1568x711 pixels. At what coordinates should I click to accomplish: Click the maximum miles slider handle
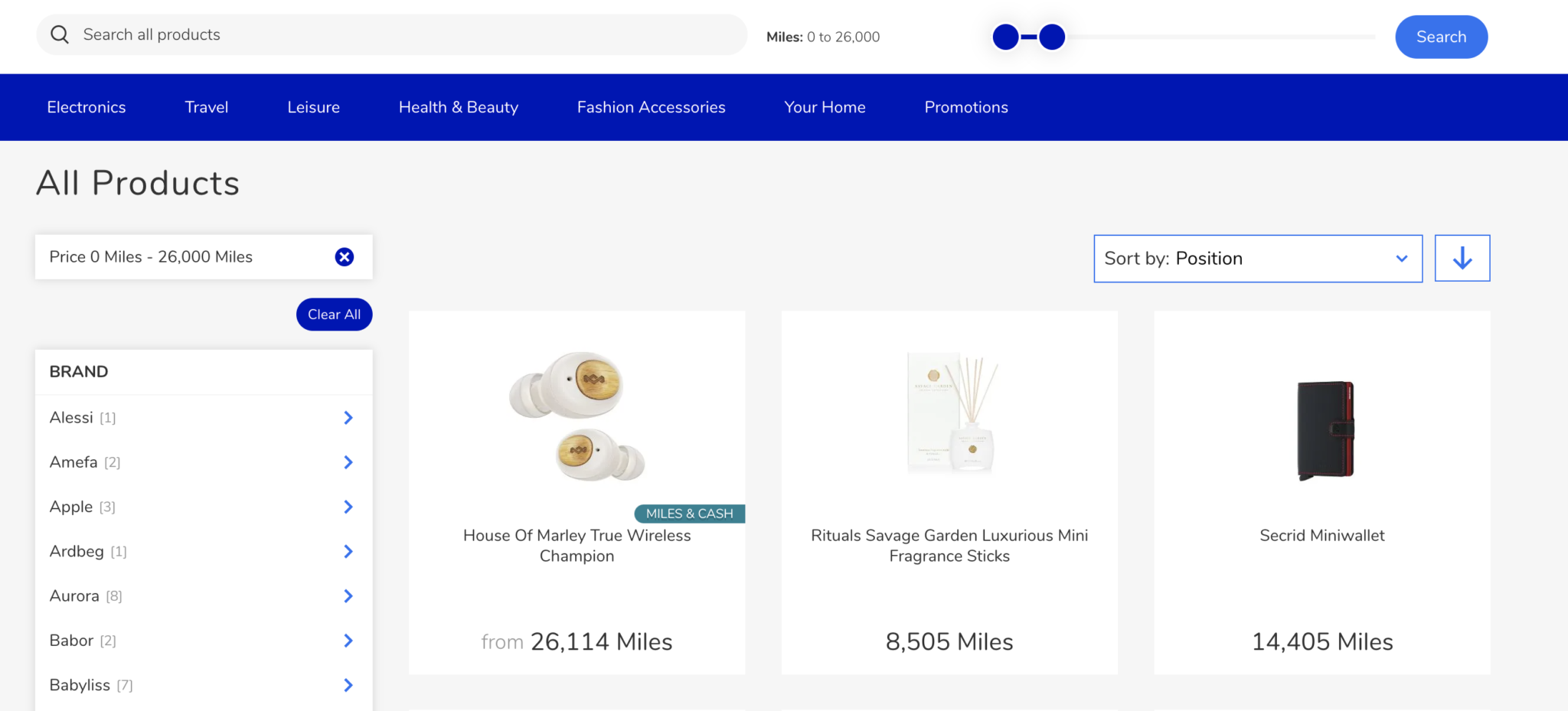tap(1052, 37)
